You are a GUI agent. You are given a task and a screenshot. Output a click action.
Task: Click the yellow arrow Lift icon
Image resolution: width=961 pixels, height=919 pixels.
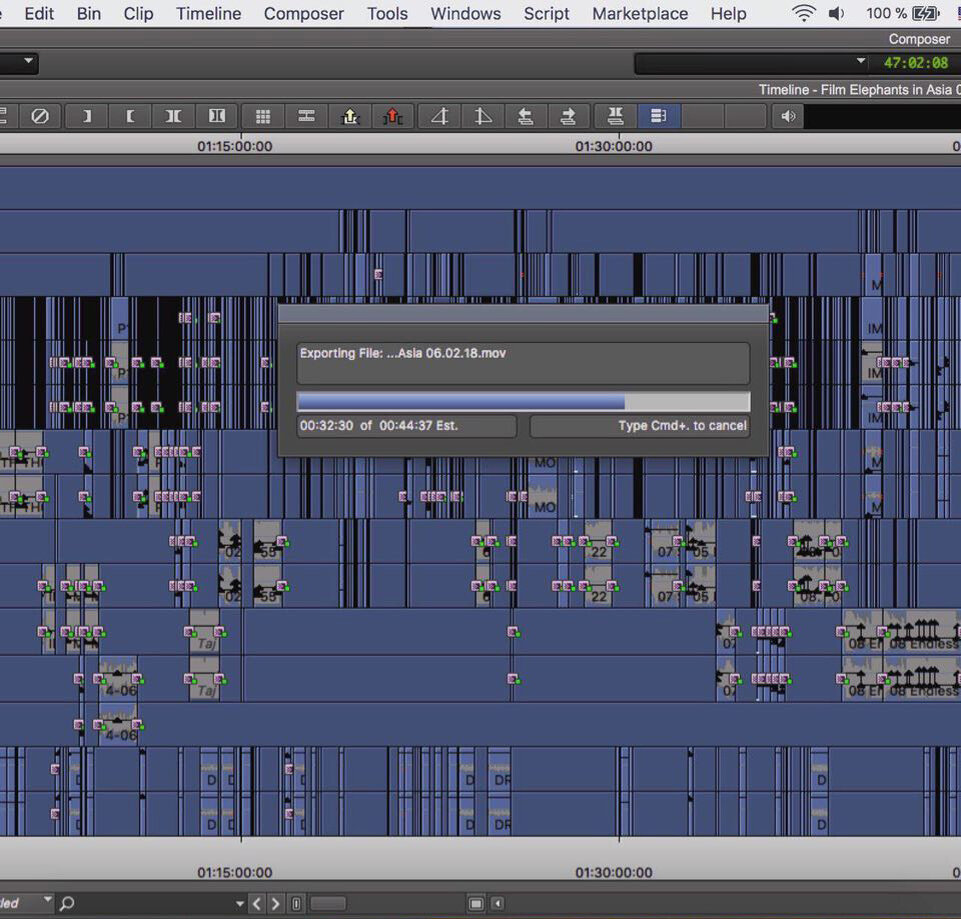click(x=350, y=116)
